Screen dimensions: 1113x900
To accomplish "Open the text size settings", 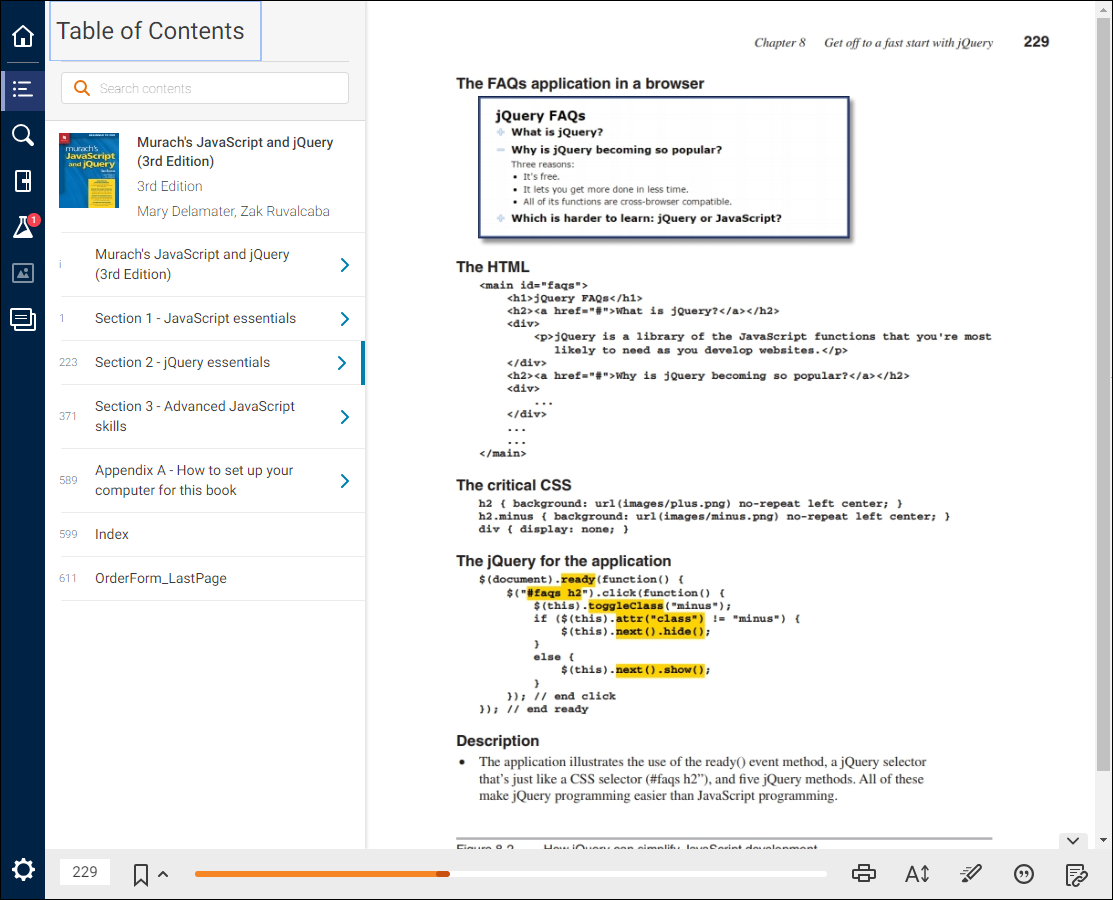I will [x=917, y=872].
